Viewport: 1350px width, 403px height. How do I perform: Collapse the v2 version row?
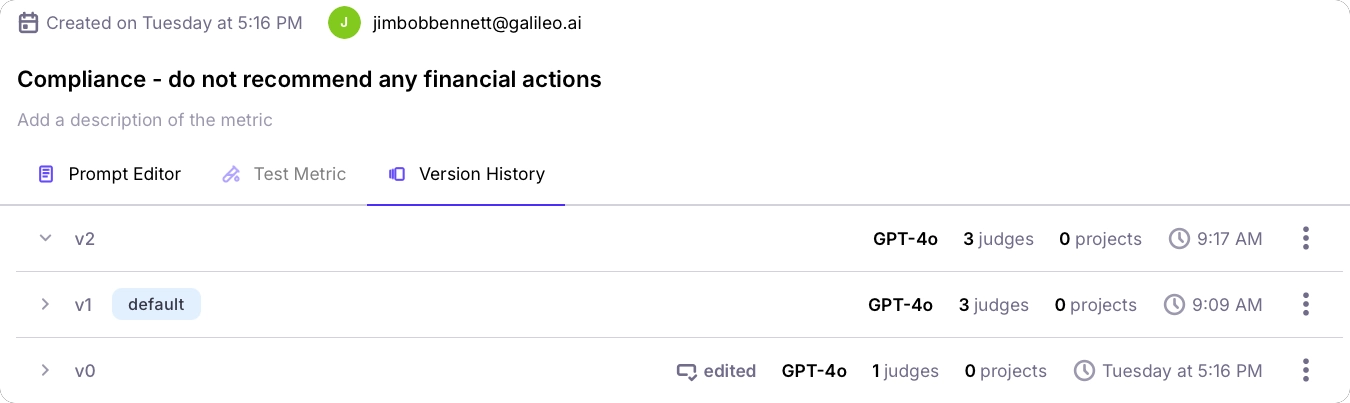click(45, 238)
